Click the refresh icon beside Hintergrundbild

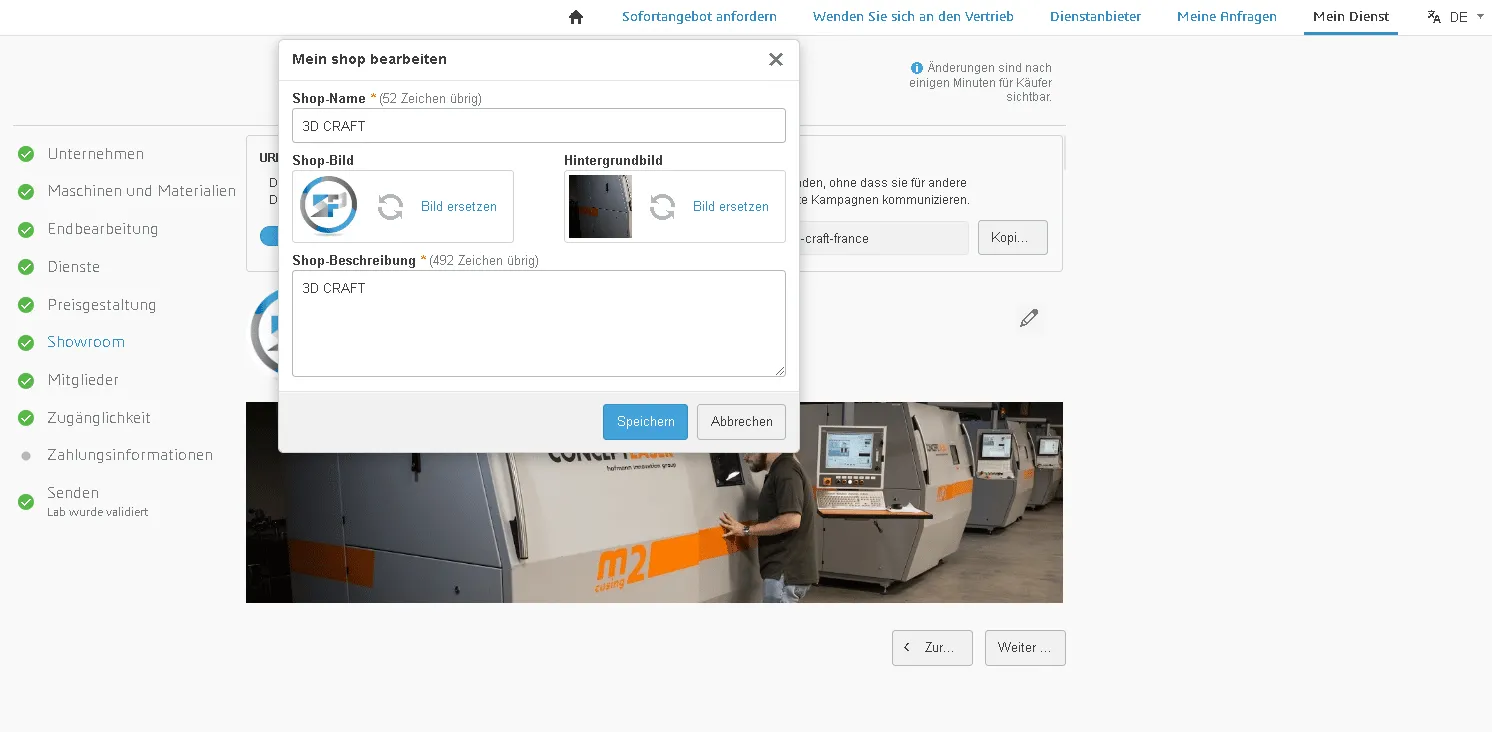click(662, 206)
